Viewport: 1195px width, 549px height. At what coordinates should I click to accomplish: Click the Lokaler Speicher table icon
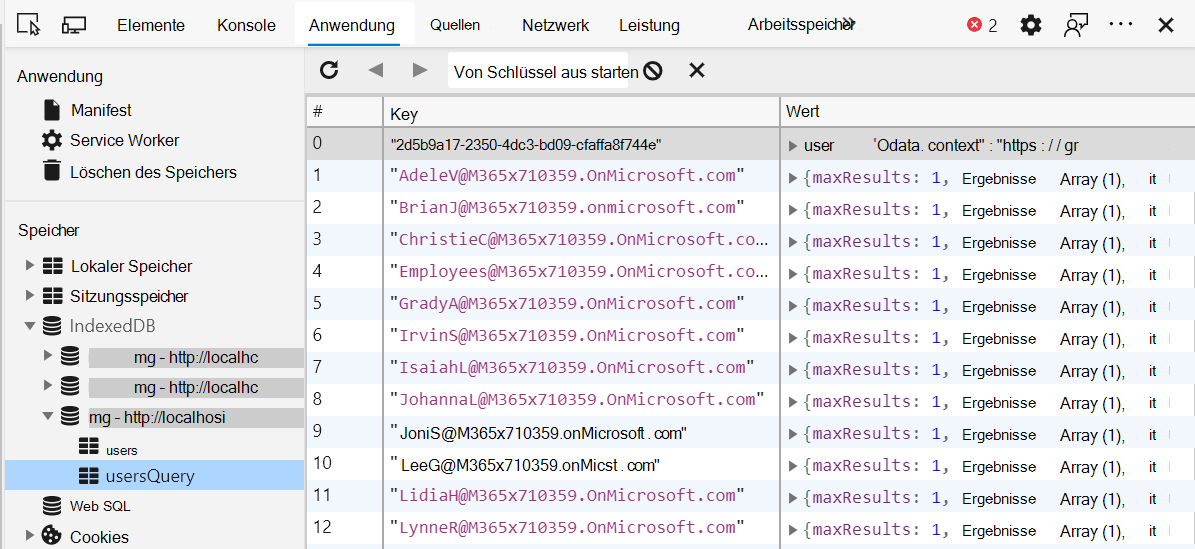(53, 265)
